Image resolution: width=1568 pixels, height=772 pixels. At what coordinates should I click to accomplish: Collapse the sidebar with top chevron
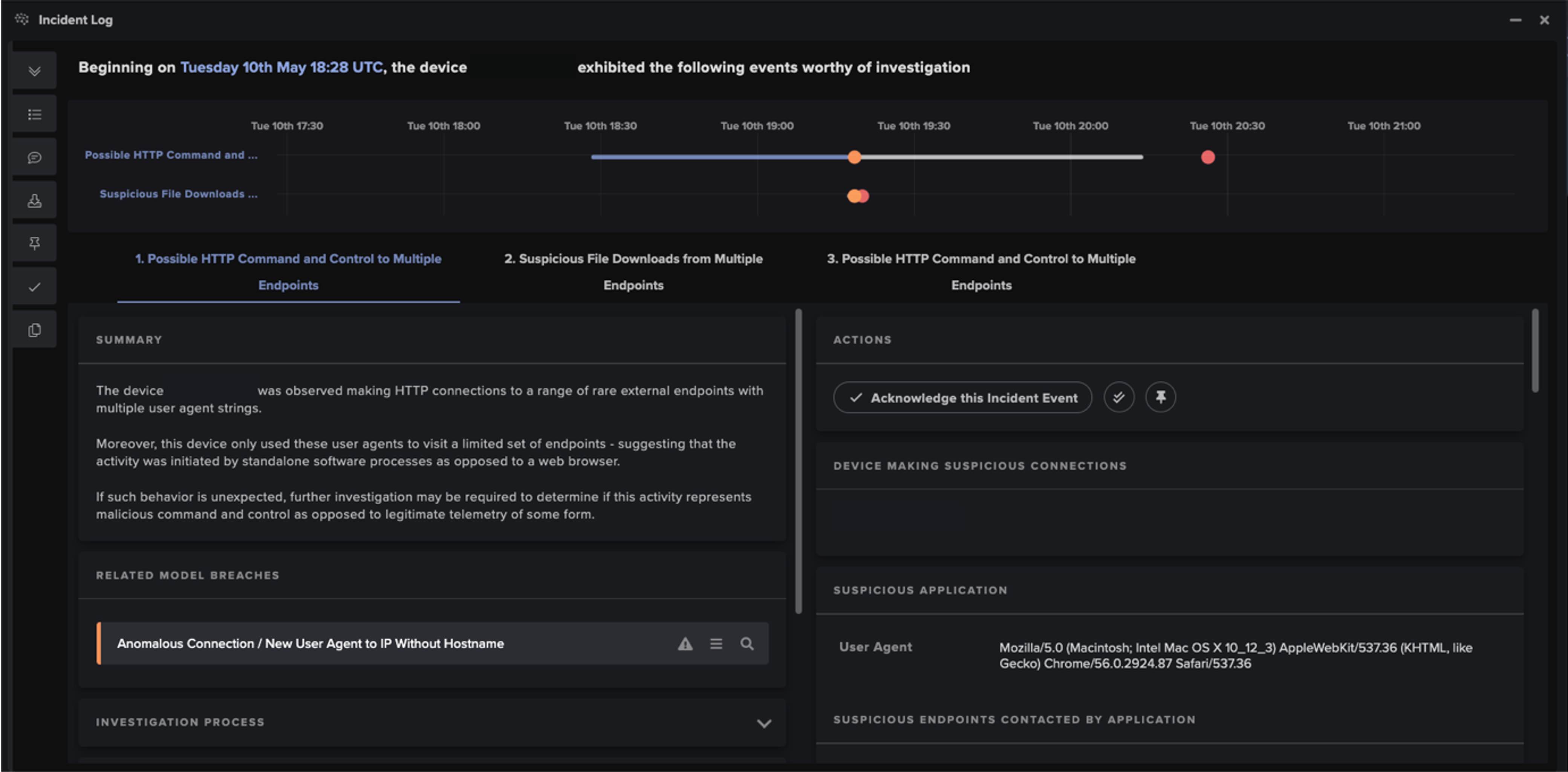coord(35,71)
